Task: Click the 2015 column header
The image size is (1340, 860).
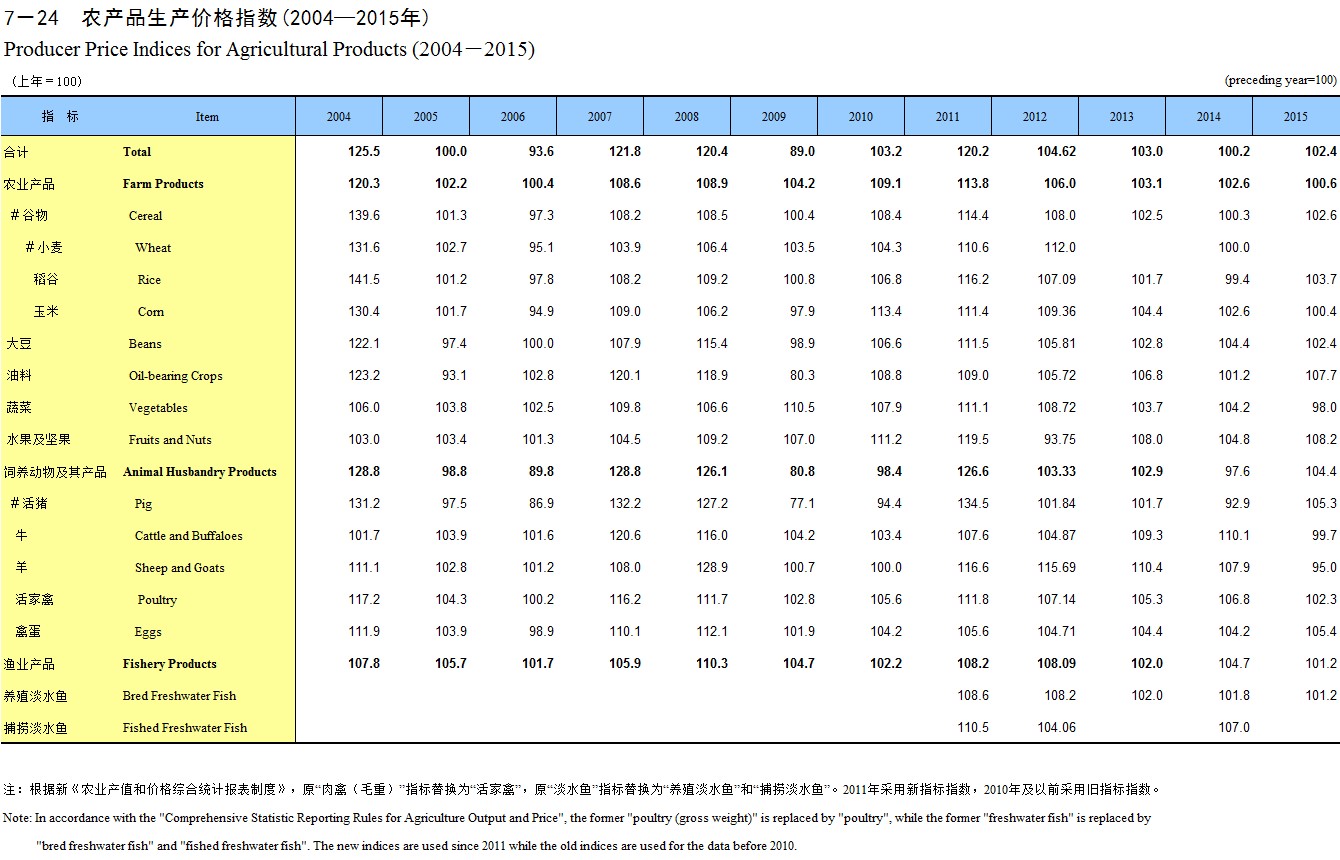Action: click(1295, 117)
